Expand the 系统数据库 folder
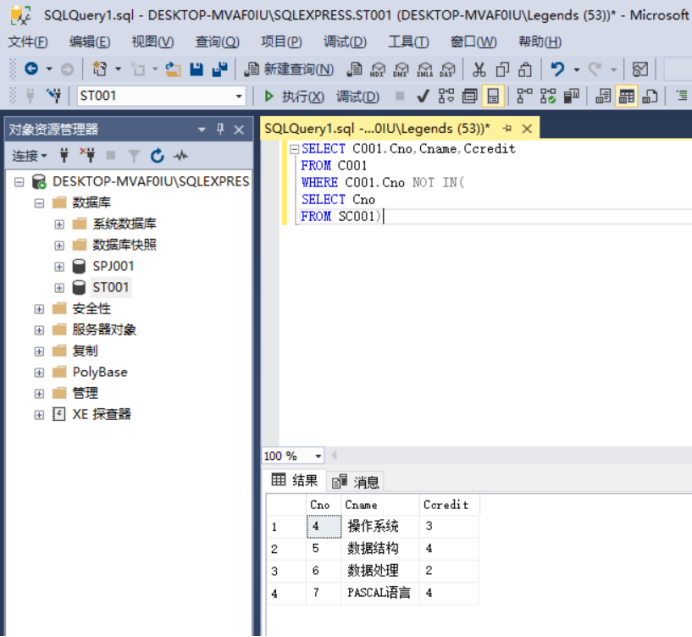This screenshot has height=637, width=692. 59,224
